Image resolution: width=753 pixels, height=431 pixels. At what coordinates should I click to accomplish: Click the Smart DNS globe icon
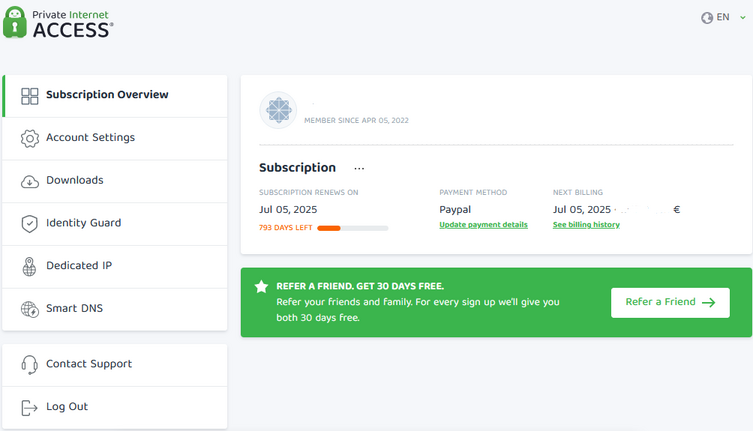(x=29, y=309)
